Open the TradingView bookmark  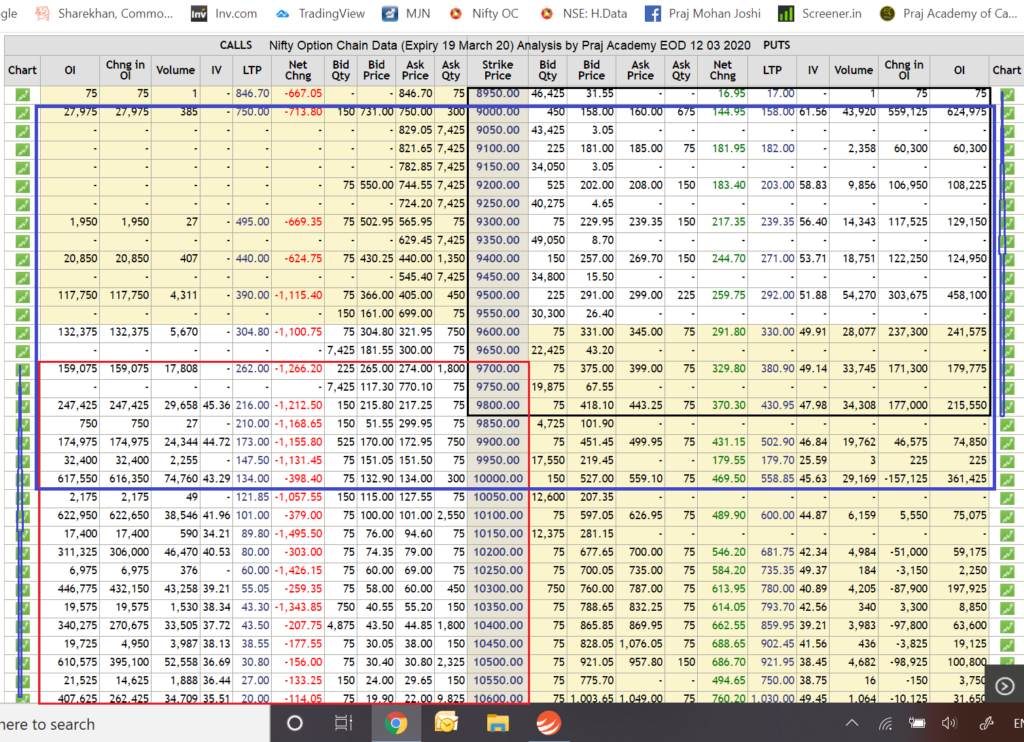(321, 13)
